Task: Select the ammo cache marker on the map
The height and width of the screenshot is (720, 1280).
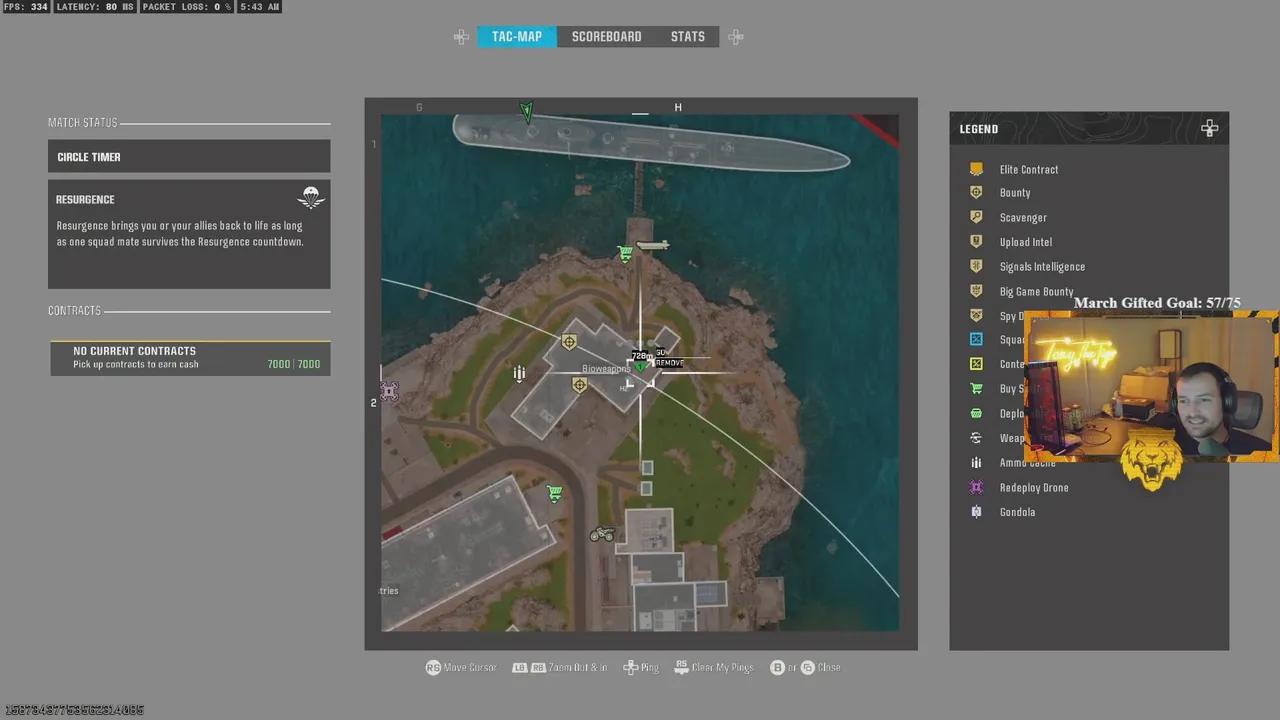Action: (x=519, y=373)
